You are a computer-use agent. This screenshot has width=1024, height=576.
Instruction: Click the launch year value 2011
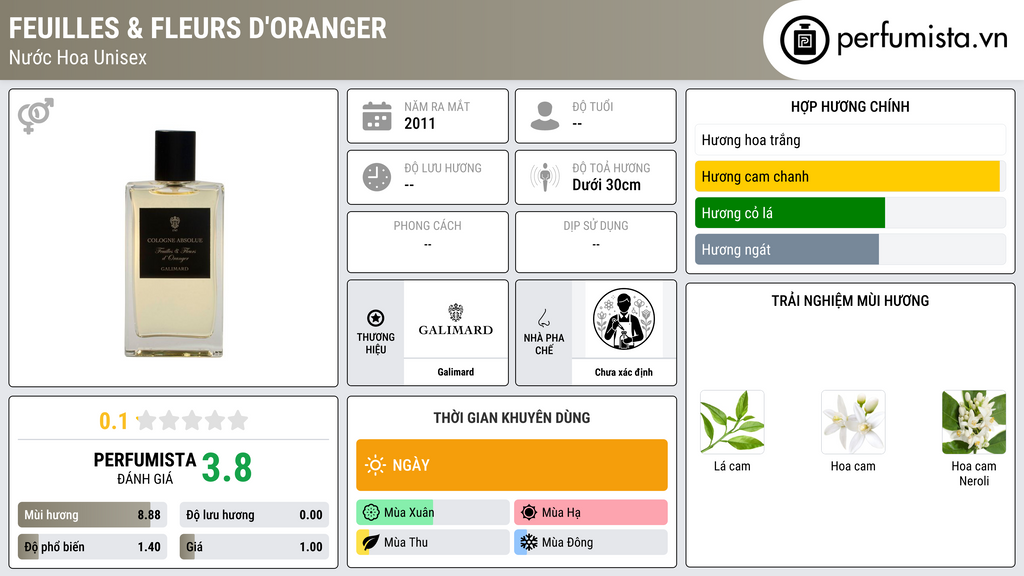(x=419, y=123)
